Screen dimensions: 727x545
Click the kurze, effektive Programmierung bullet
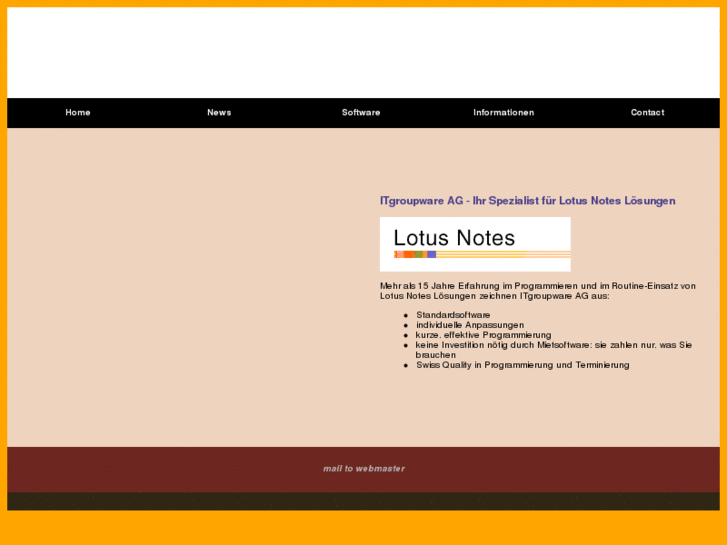tap(483, 335)
